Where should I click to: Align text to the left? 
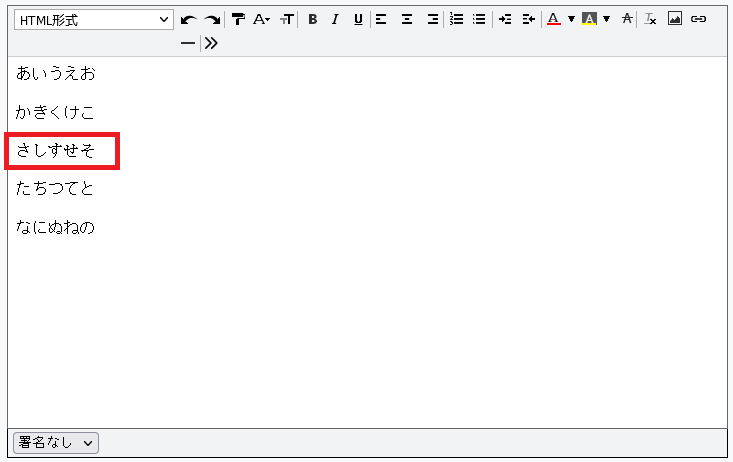[x=381, y=19]
